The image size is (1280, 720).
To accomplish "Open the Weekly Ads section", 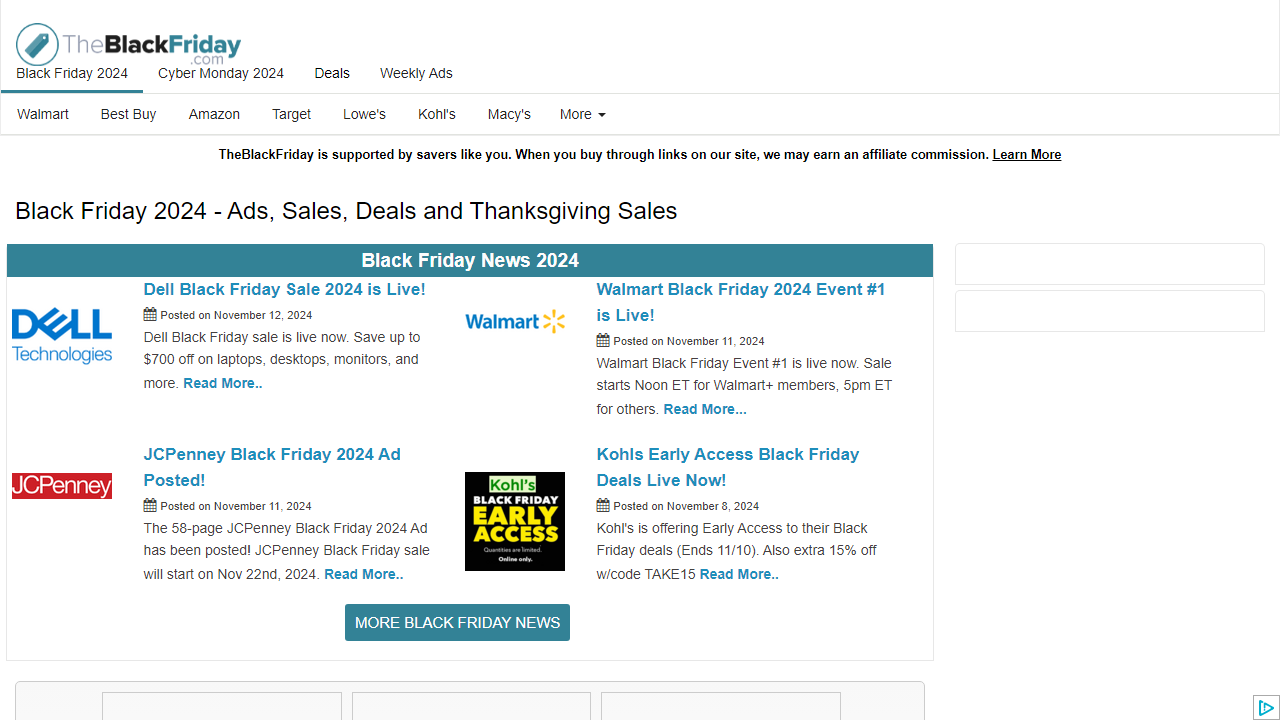I will [x=415, y=73].
